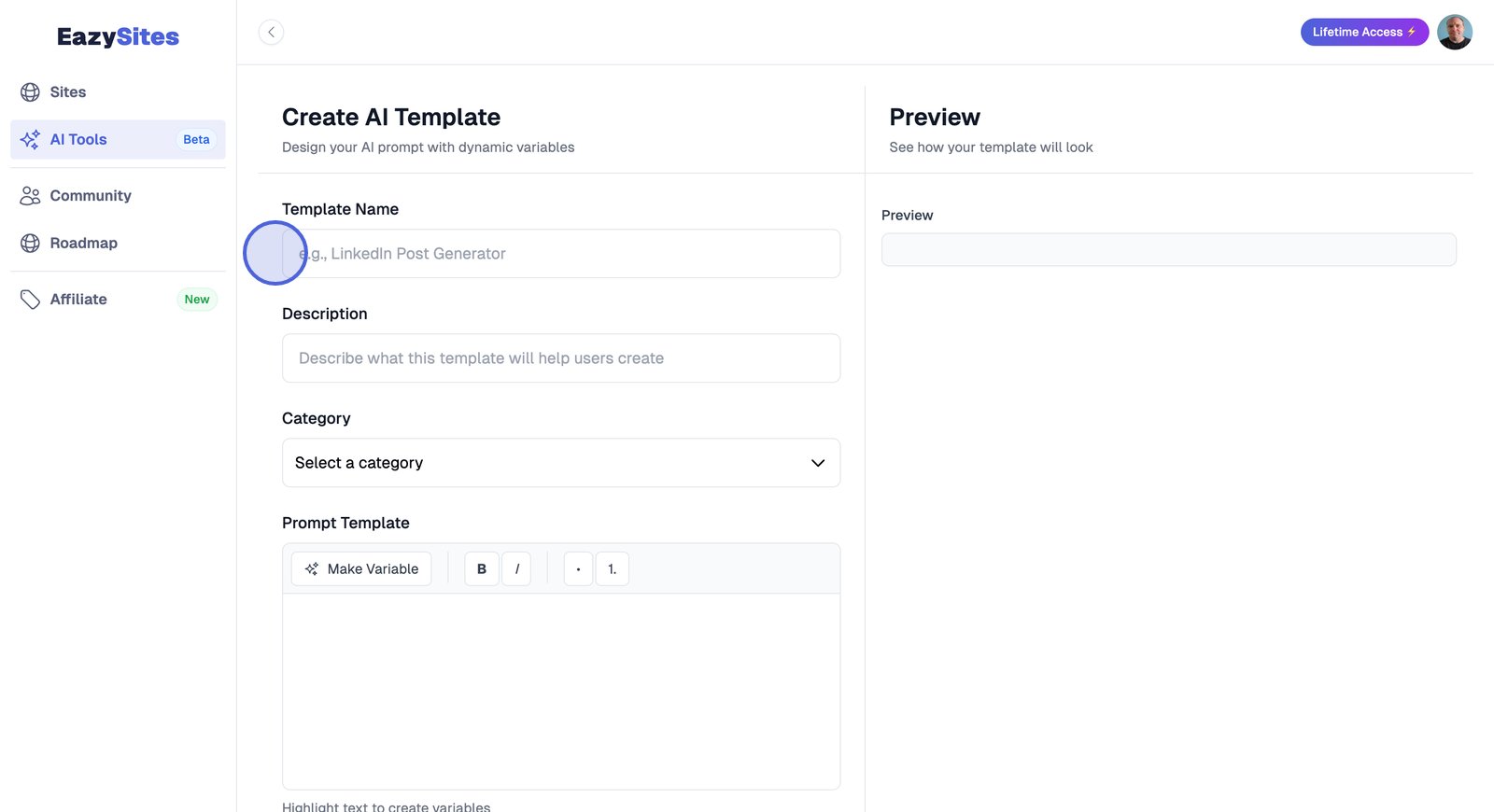Open the Select a category dropdown

click(x=560, y=463)
